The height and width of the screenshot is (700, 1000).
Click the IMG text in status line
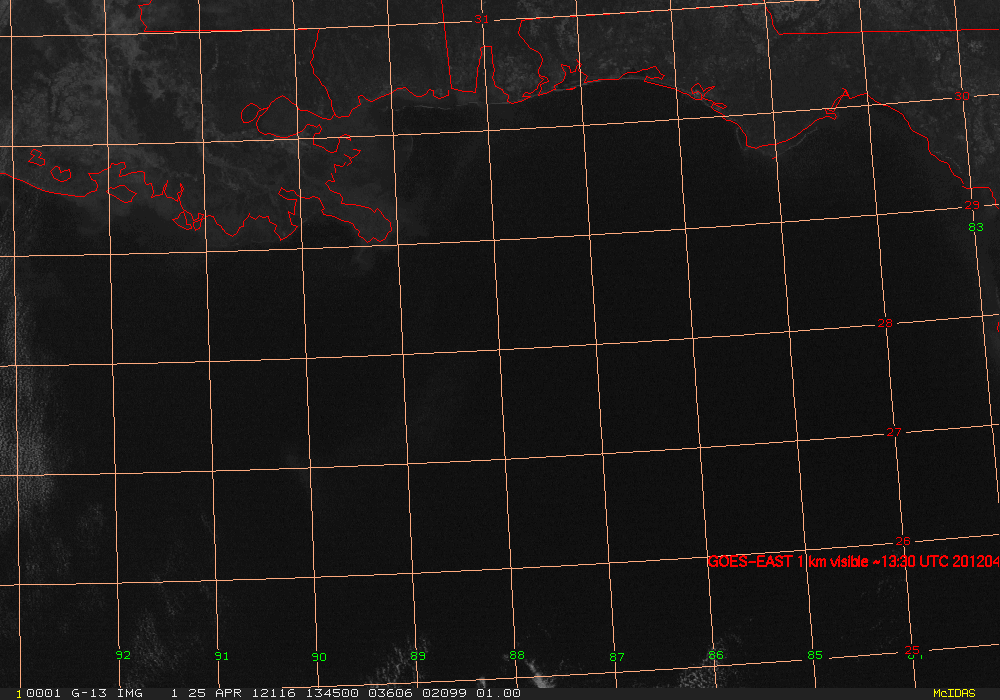pos(130,693)
